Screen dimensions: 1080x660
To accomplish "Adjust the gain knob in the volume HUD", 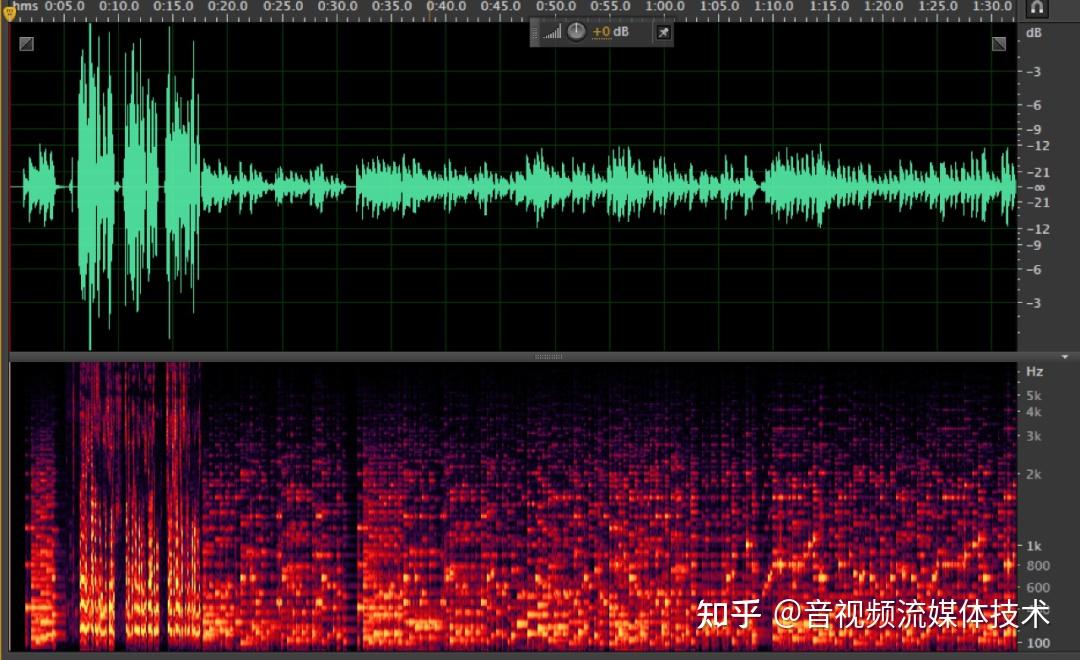I will coord(577,31).
